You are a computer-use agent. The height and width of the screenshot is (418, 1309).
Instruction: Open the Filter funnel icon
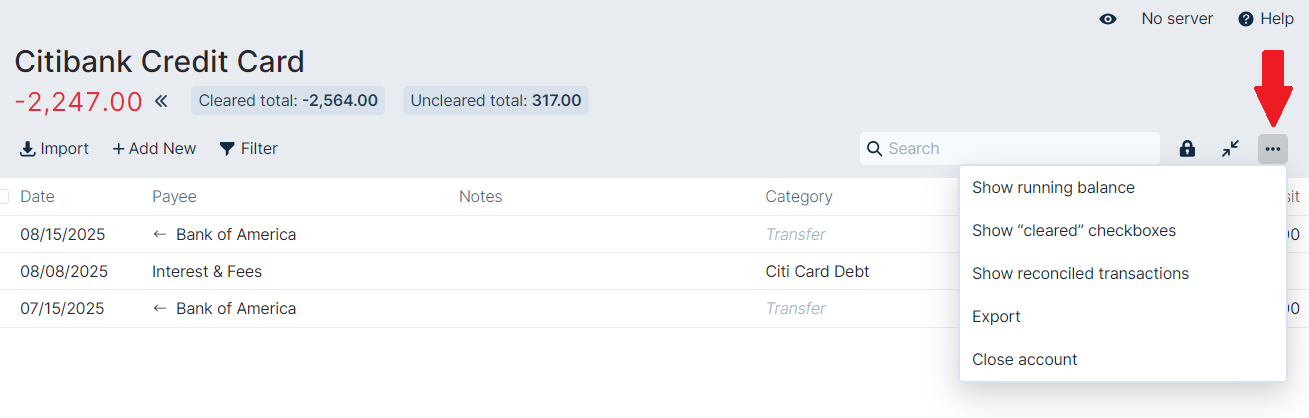(x=227, y=149)
